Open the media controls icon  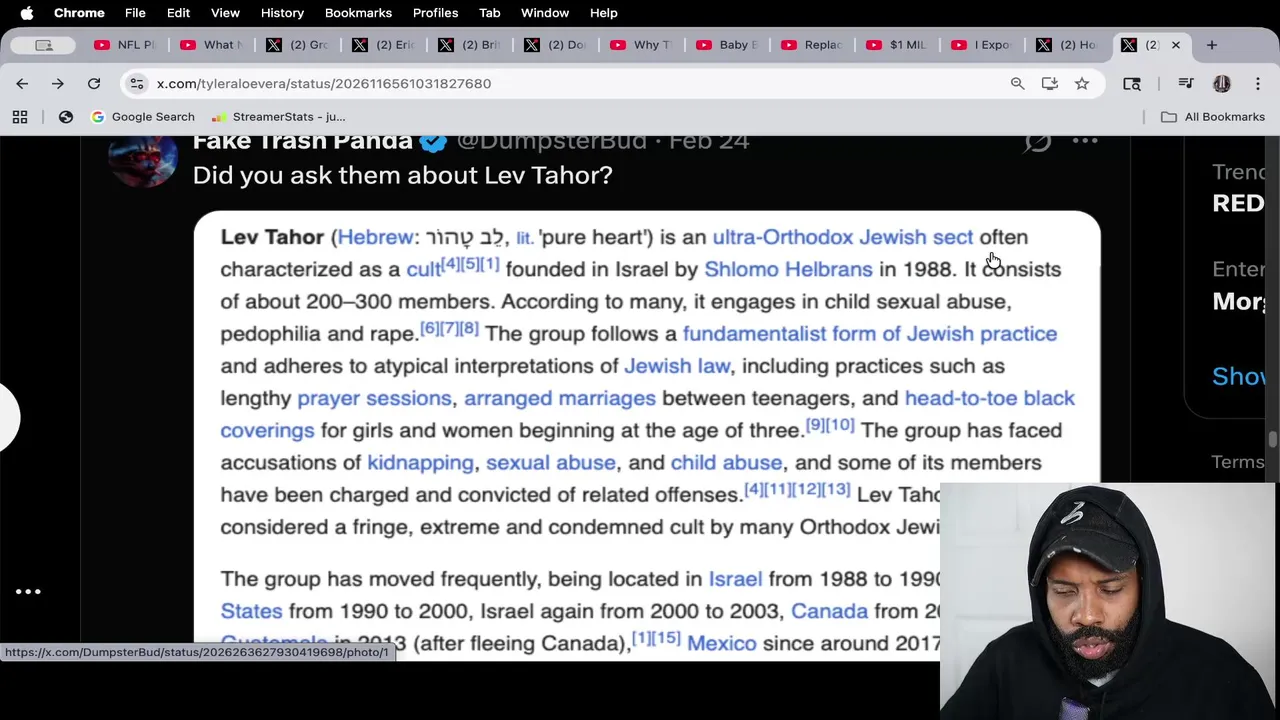pyautogui.click(x=1186, y=84)
